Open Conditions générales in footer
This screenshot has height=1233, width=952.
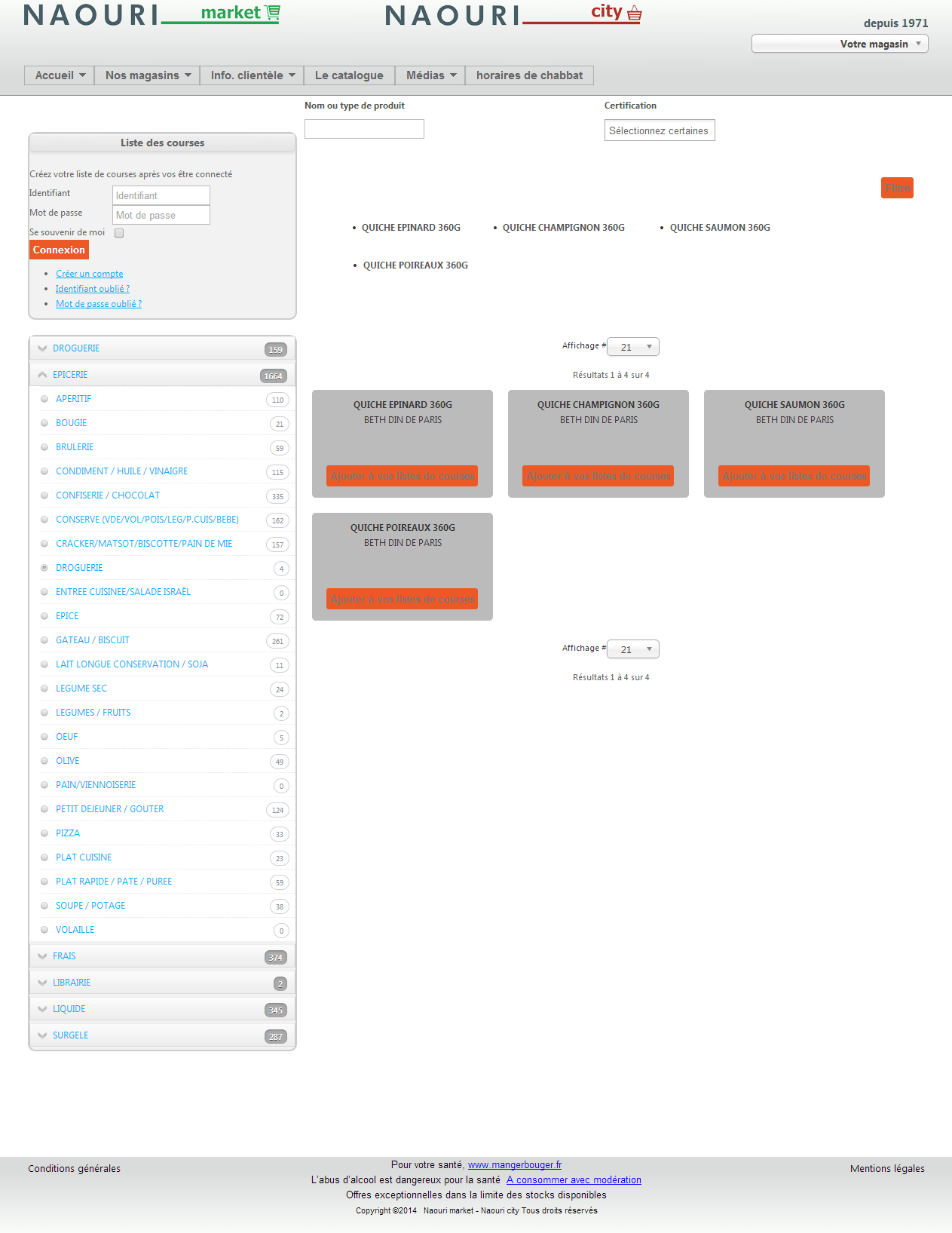(x=75, y=1169)
